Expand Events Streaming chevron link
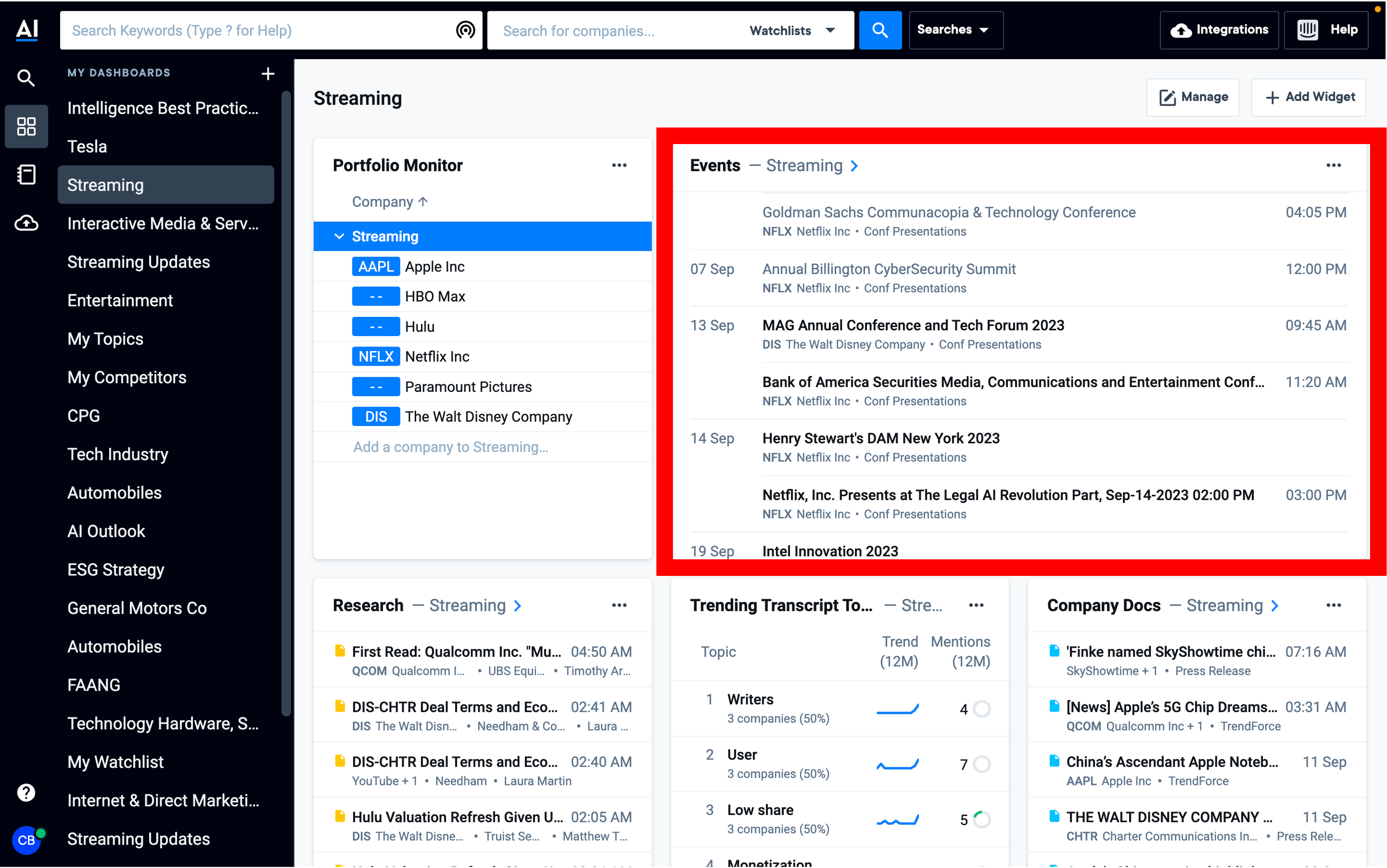The height and width of the screenshot is (868, 1387). 854,166
